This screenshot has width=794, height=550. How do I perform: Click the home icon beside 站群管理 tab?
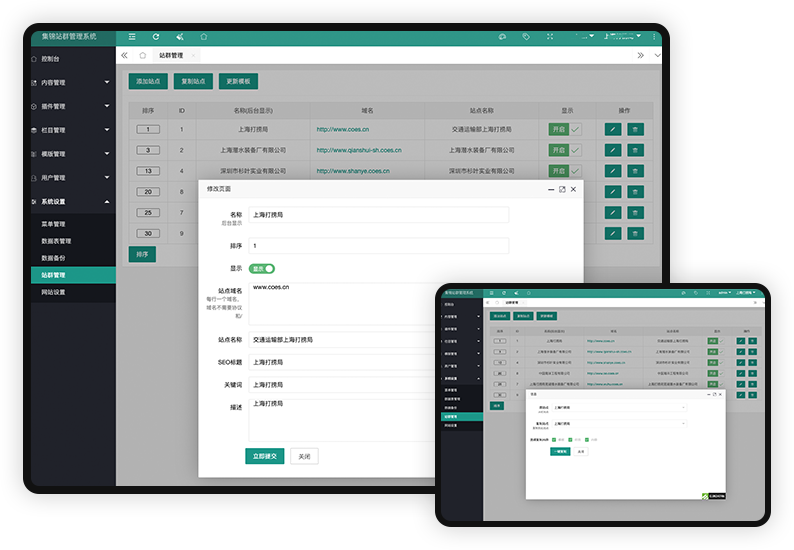143,55
